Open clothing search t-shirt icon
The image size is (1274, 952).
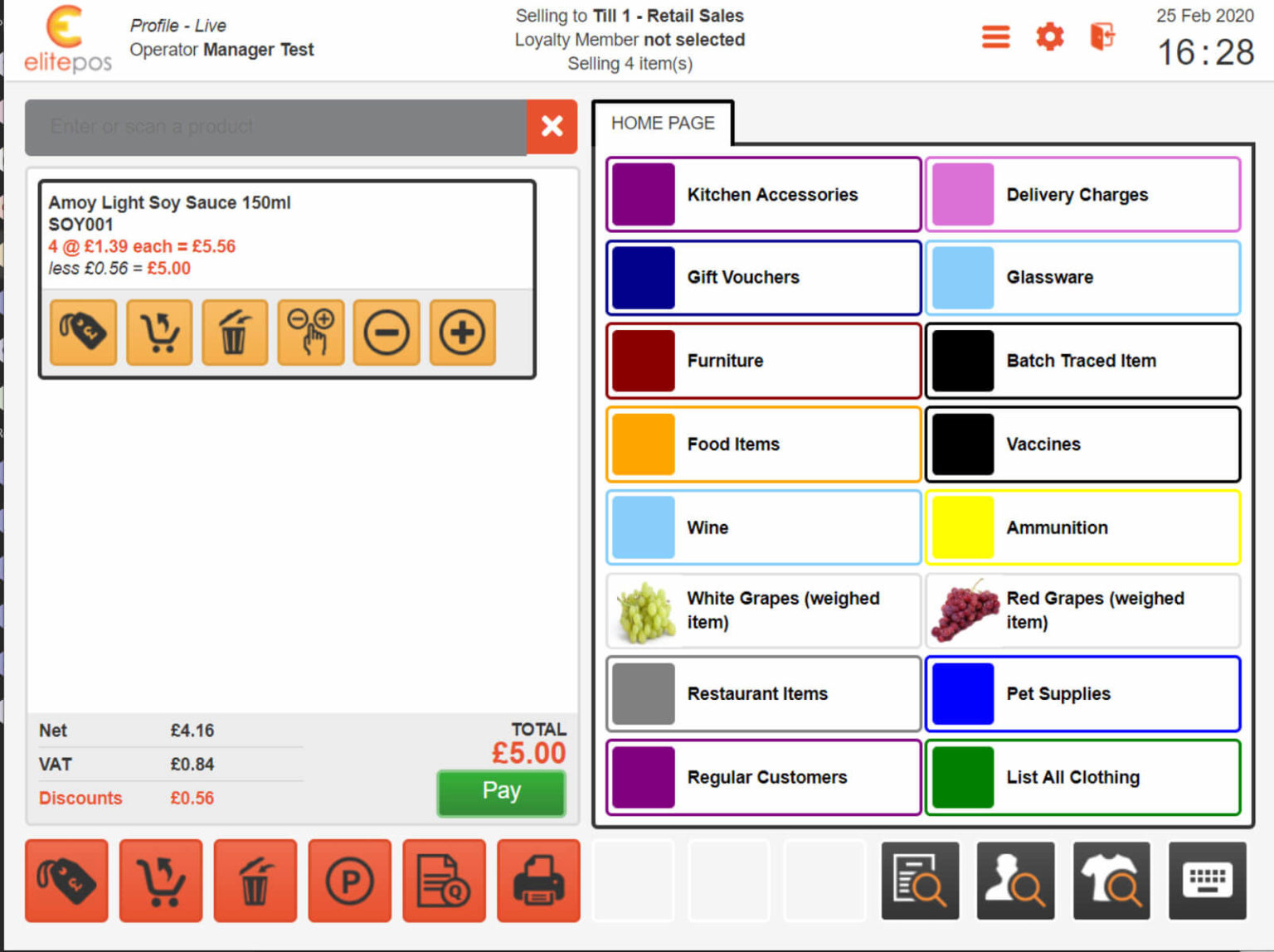(1111, 882)
